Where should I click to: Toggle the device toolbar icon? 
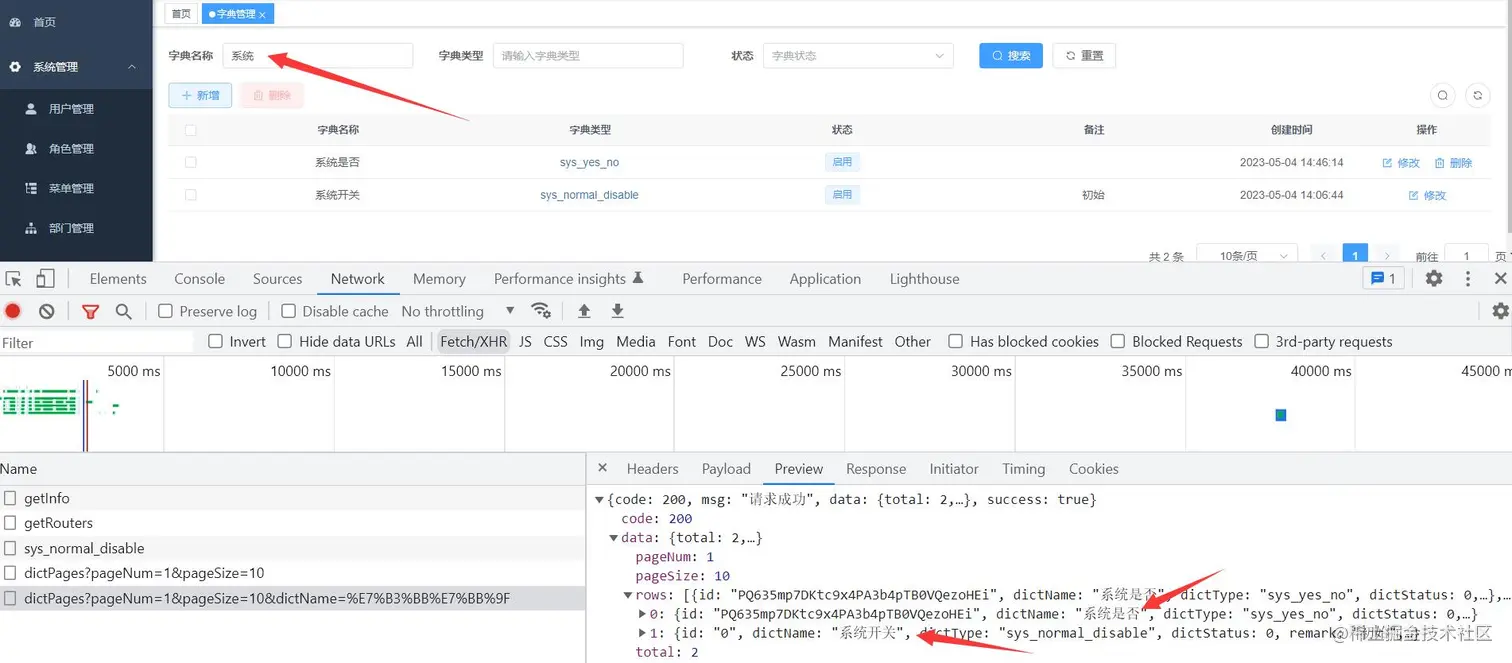45,279
